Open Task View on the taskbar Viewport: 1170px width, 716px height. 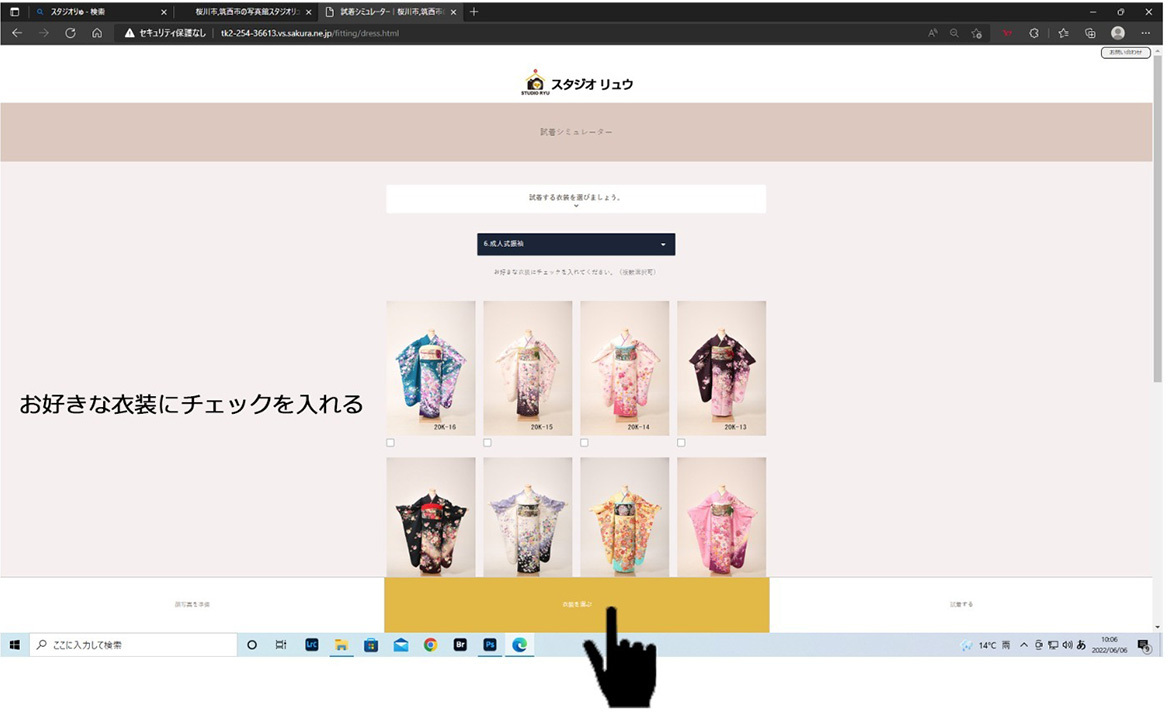click(x=281, y=645)
